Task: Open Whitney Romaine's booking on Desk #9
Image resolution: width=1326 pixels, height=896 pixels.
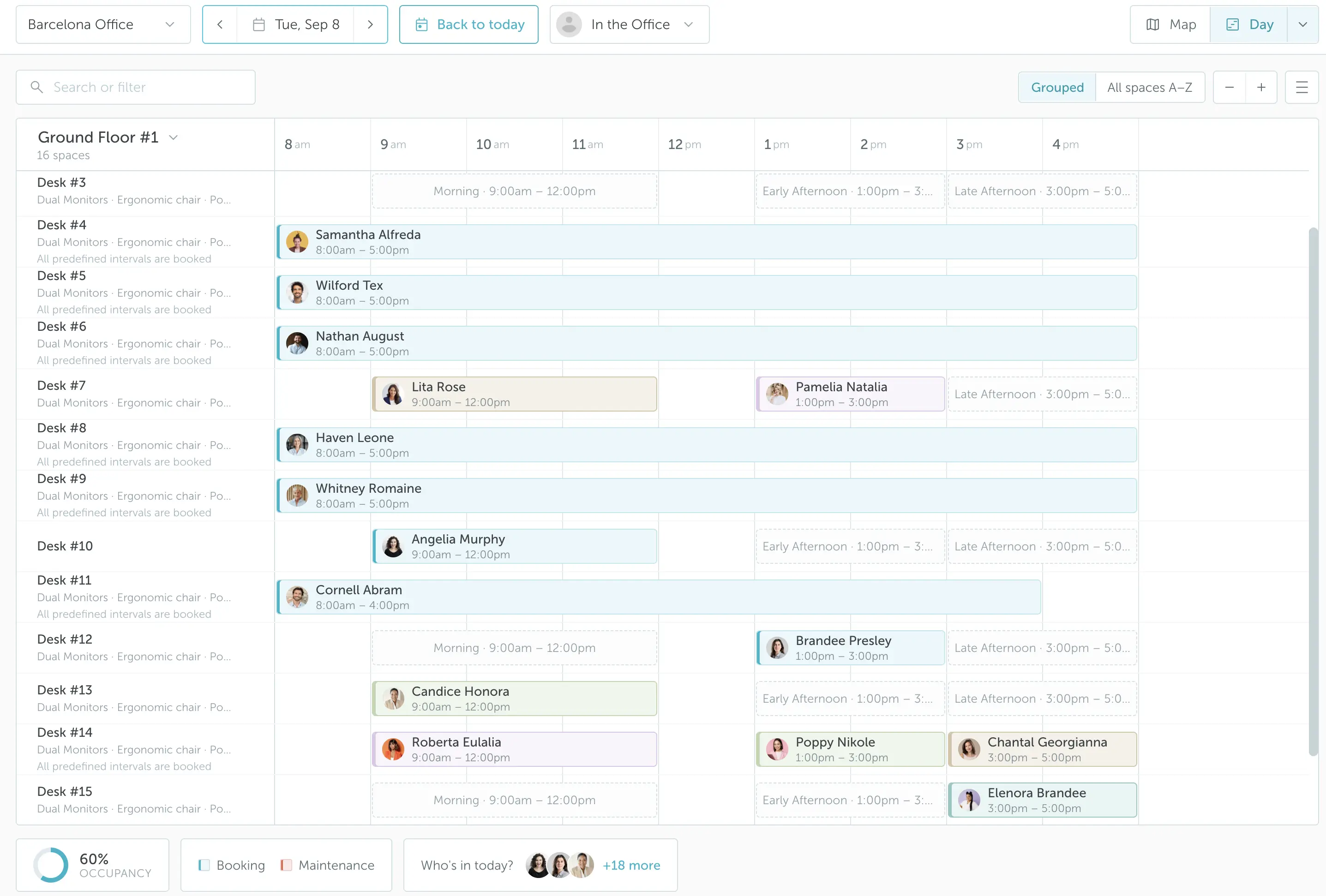Action: 706,496
